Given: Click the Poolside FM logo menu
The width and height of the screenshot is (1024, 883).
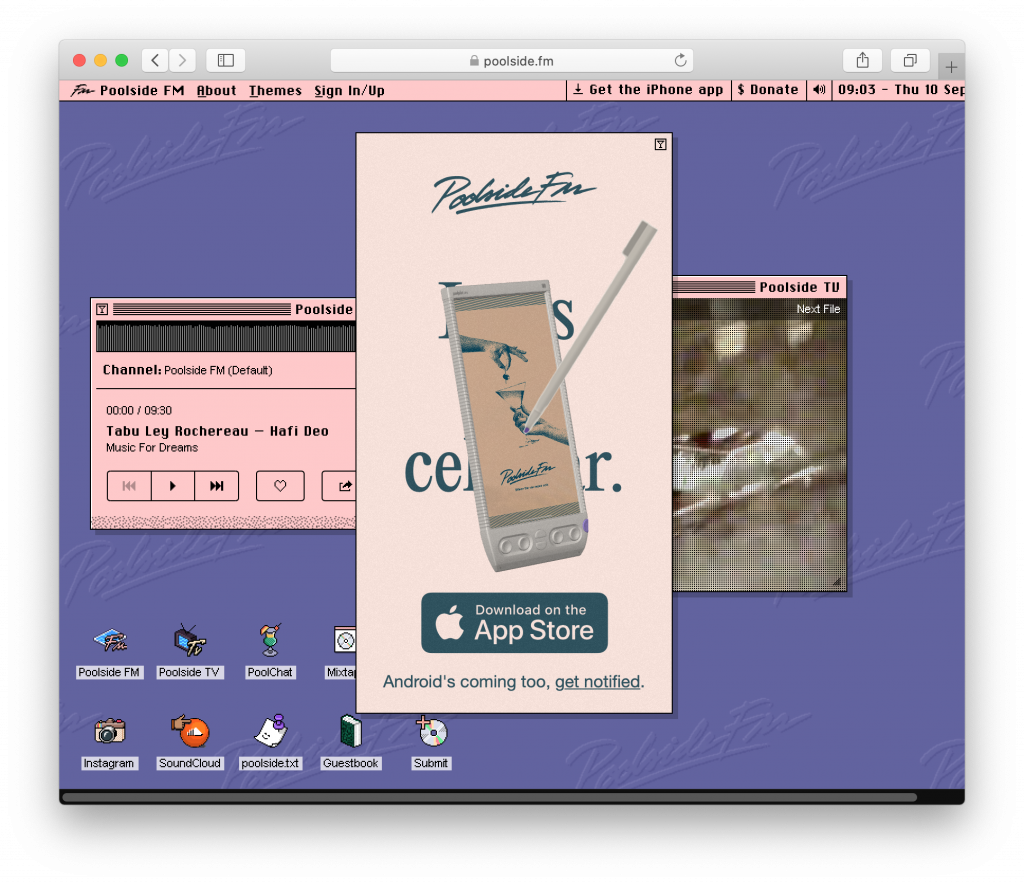Looking at the screenshot, I should pyautogui.click(x=128, y=91).
